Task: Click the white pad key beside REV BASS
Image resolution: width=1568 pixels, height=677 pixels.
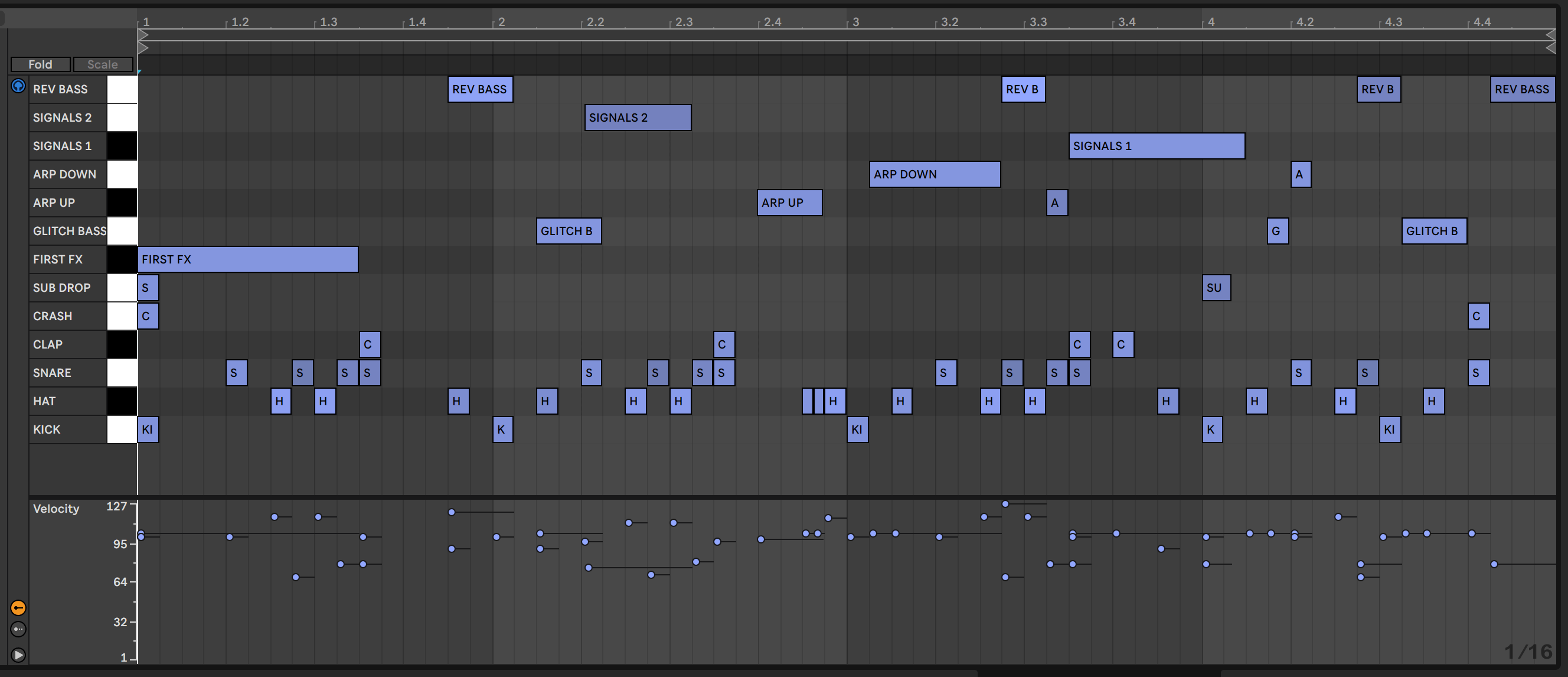Action: coord(122,89)
